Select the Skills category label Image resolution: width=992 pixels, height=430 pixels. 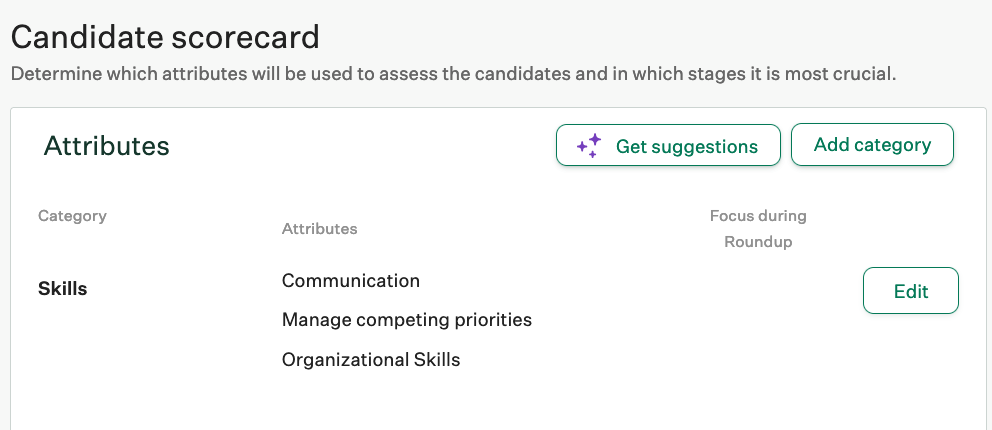(63, 289)
